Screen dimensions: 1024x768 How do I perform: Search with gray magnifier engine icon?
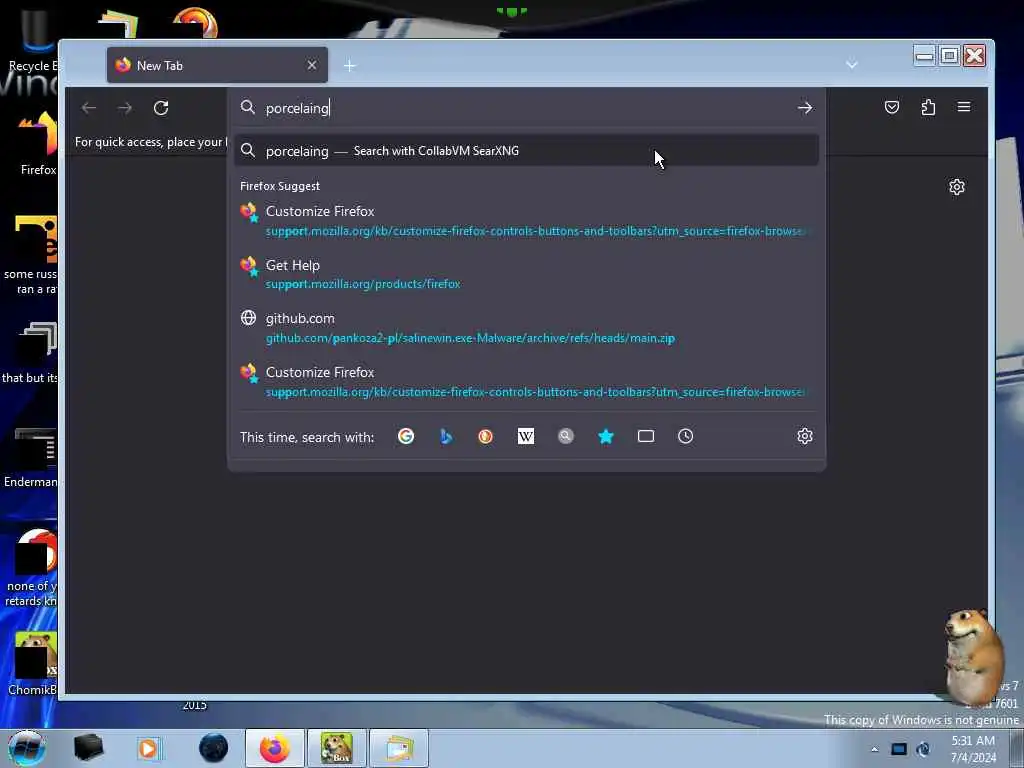click(x=566, y=436)
